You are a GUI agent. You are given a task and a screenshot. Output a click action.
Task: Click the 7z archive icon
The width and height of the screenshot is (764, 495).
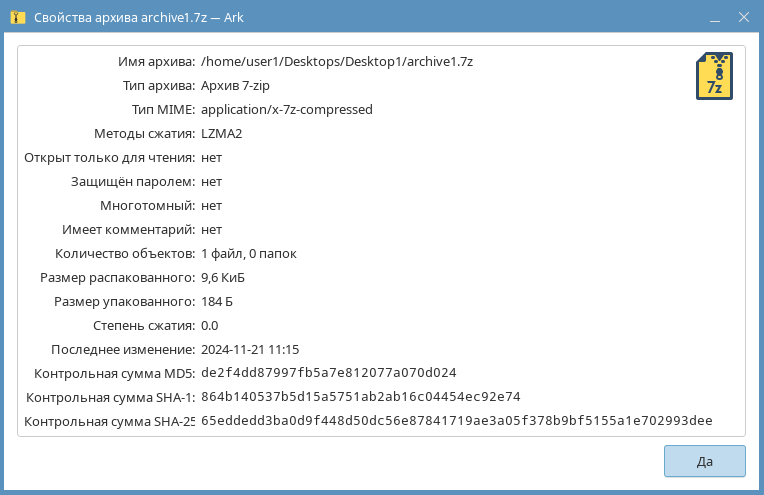713,76
